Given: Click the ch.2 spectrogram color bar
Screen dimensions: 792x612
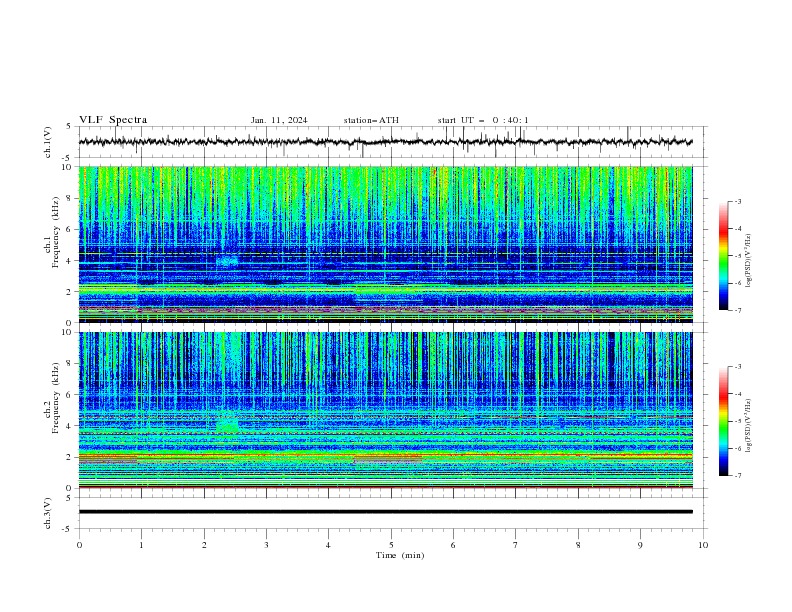Looking at the screenshot, I should pyautogui.click(x=724, y=421).
